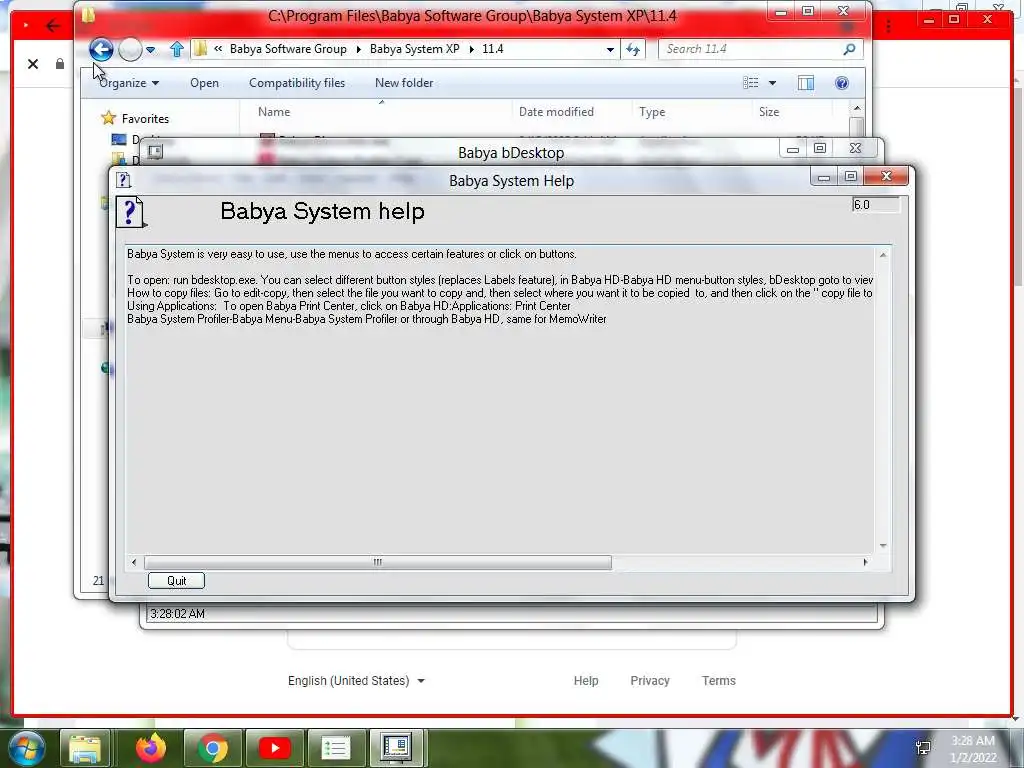Screen dimensions: 1024x768
Task: Click the 3:28:02 AM status bar text
Action: click(x=178, y=614)
